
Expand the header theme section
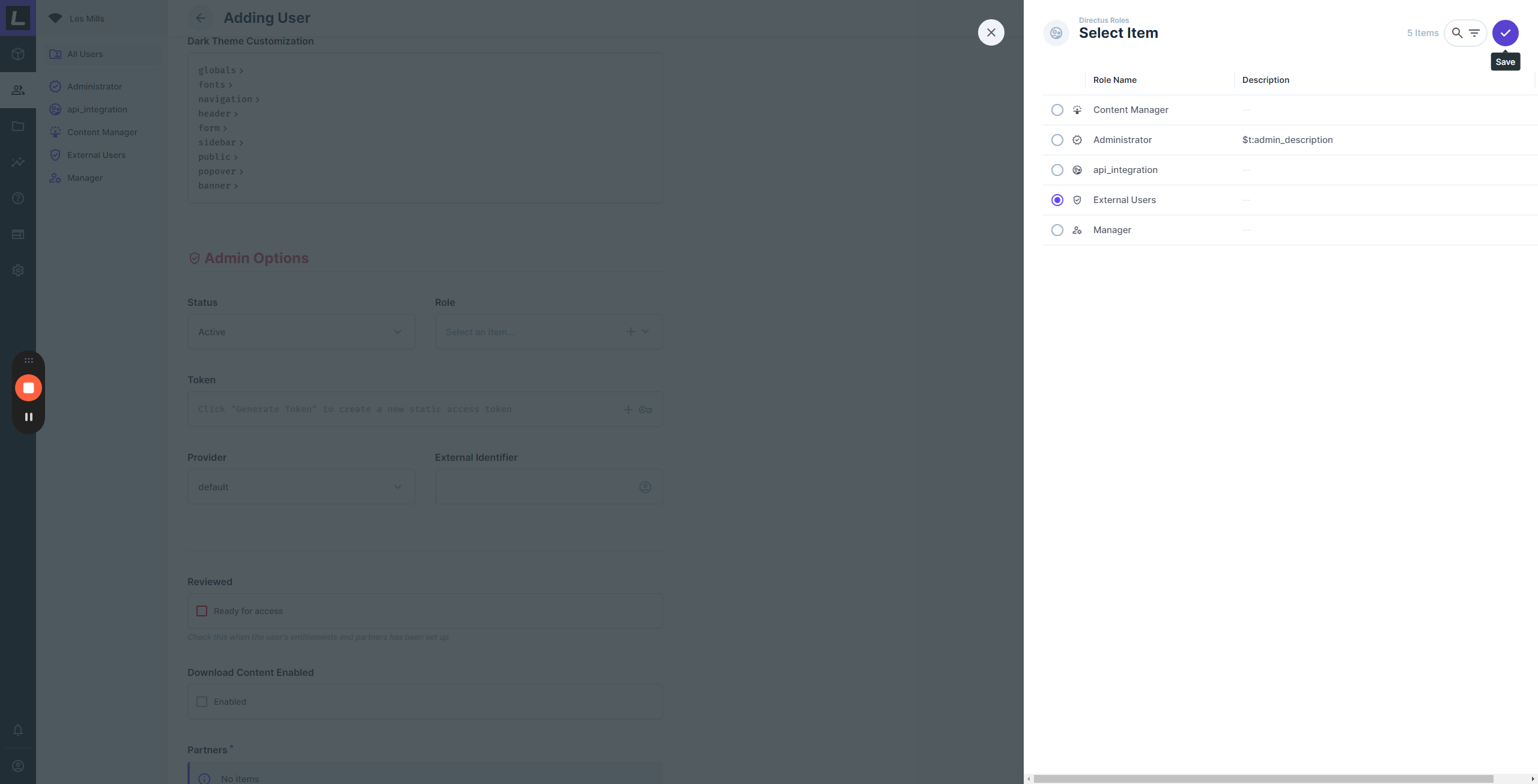tap(218, 114)
